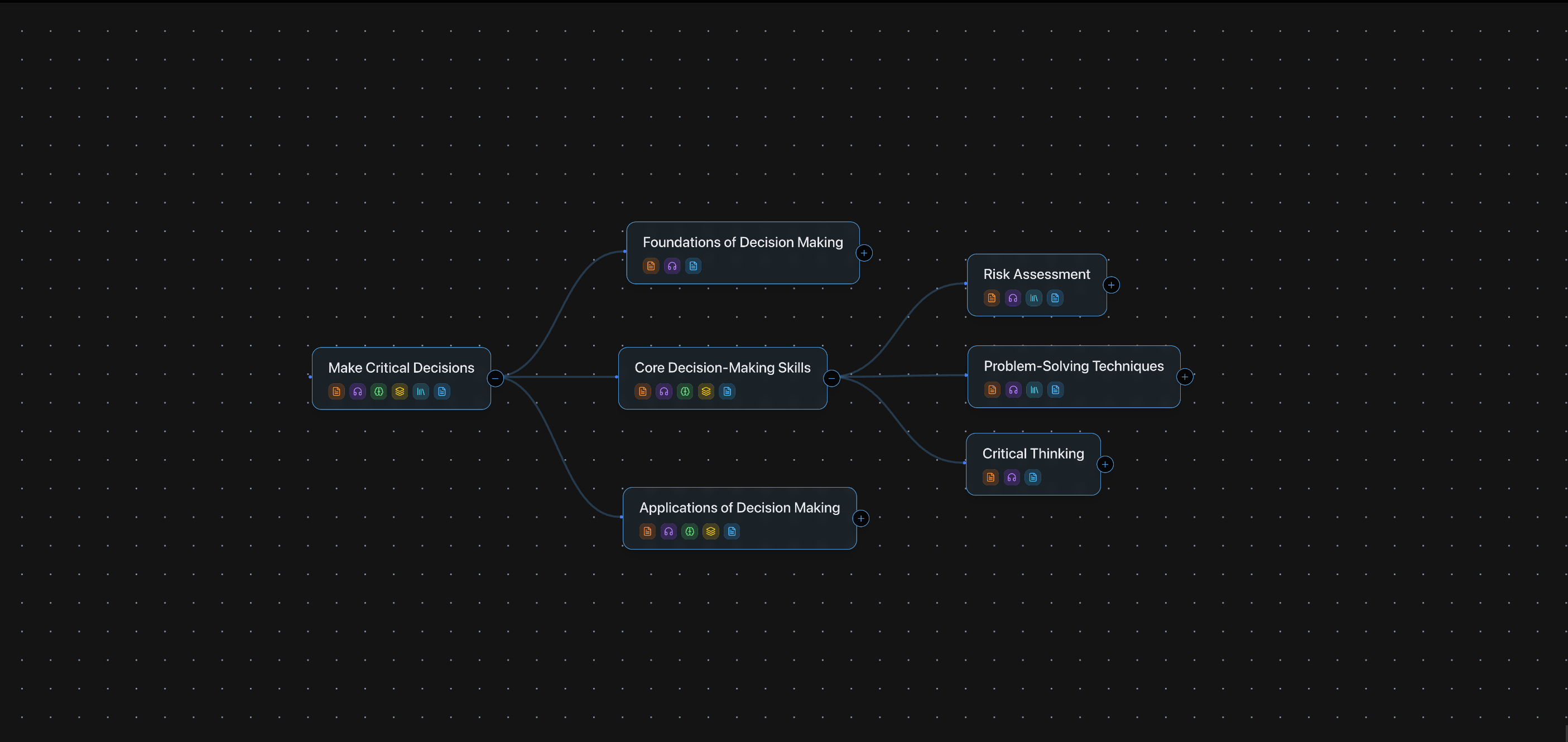1568x742 pixels.
Task: Open blue document icon on Applications of Decision Making
Action: click(x=732, y=531)
